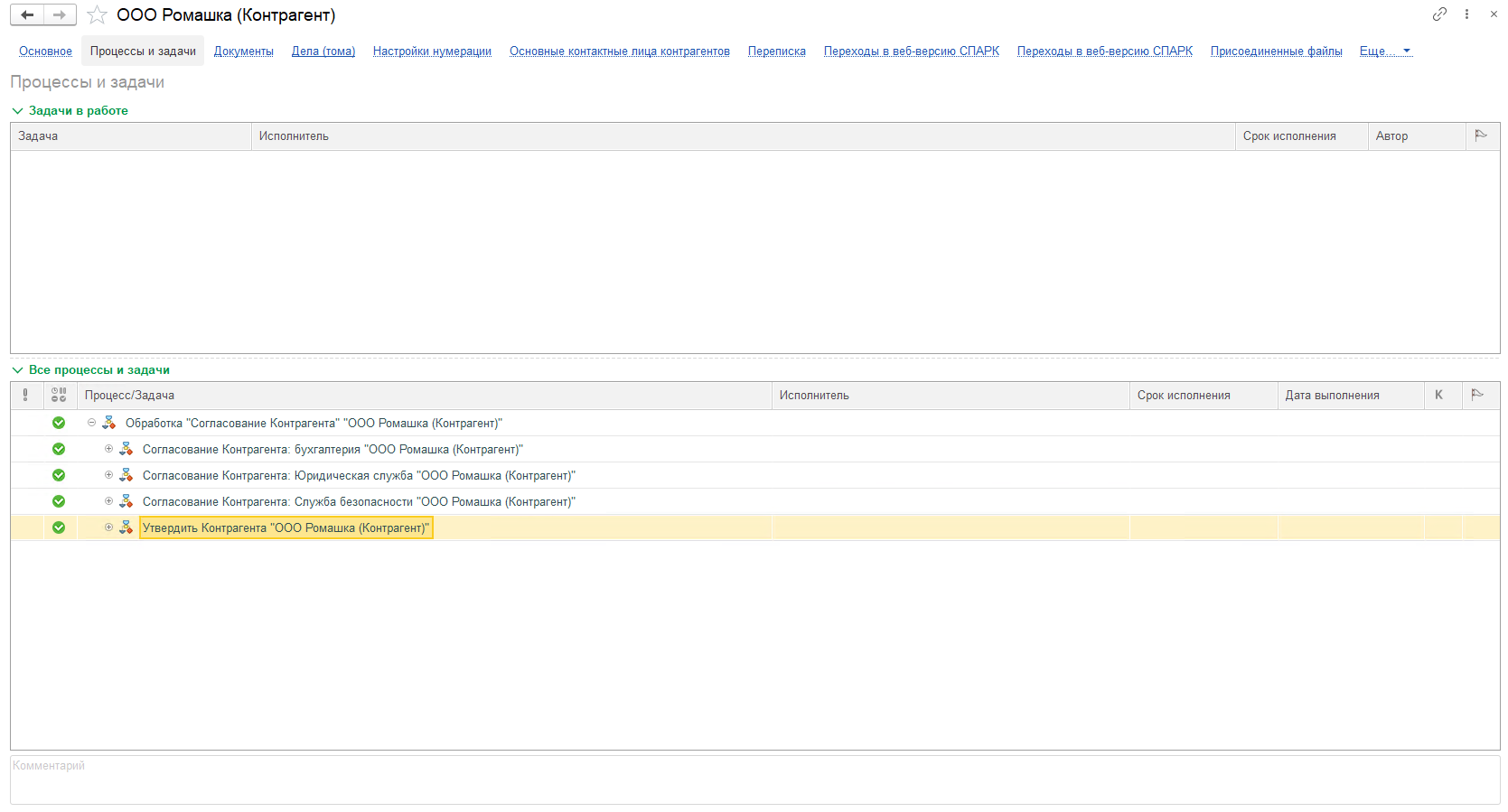Open the Еще dropdown menu
The width and height of the screenshot is (1508, 812).
click(1385, 51)
